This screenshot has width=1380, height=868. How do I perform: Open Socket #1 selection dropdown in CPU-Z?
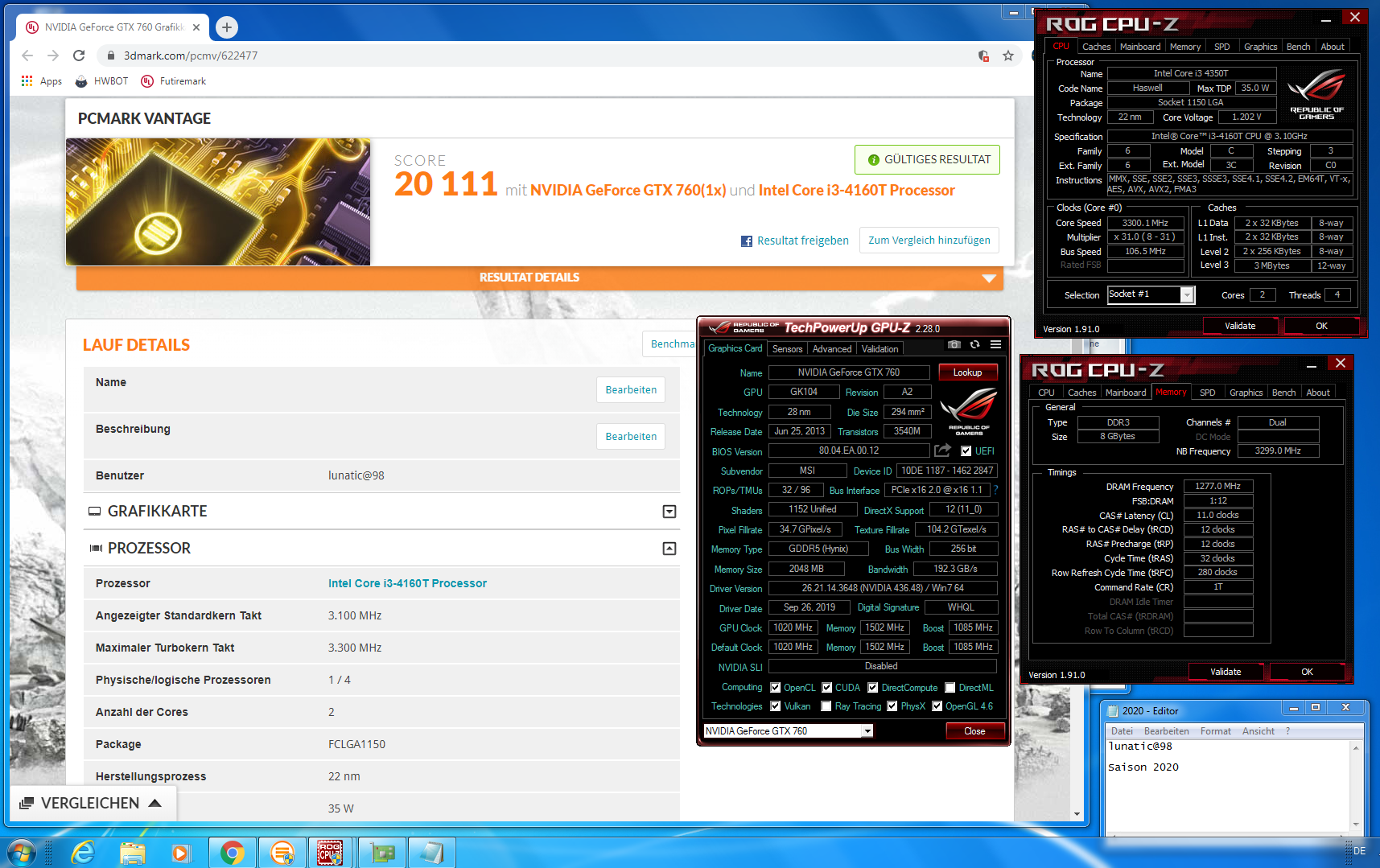pyautogui.click(x=1187, y=295)
